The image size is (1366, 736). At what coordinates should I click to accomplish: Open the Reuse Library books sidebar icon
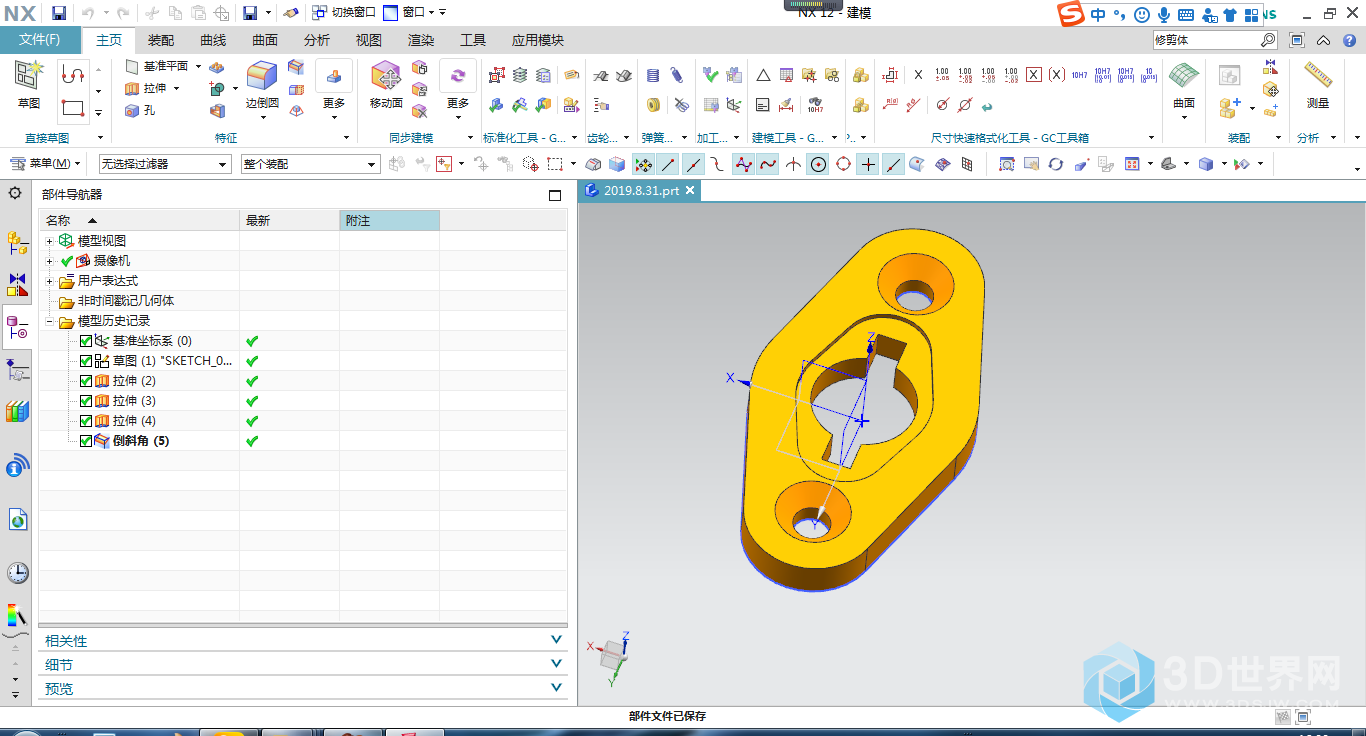tap(17, 411)
